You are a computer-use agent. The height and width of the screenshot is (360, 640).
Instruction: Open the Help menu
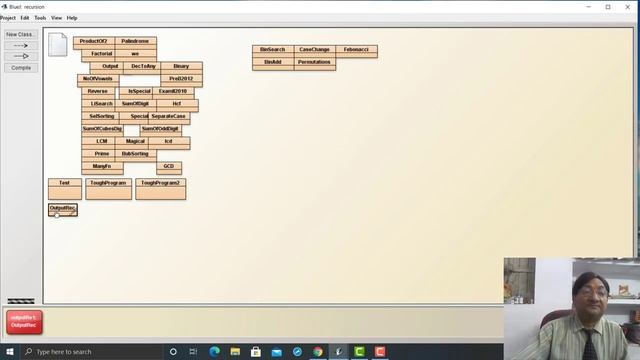72,18
